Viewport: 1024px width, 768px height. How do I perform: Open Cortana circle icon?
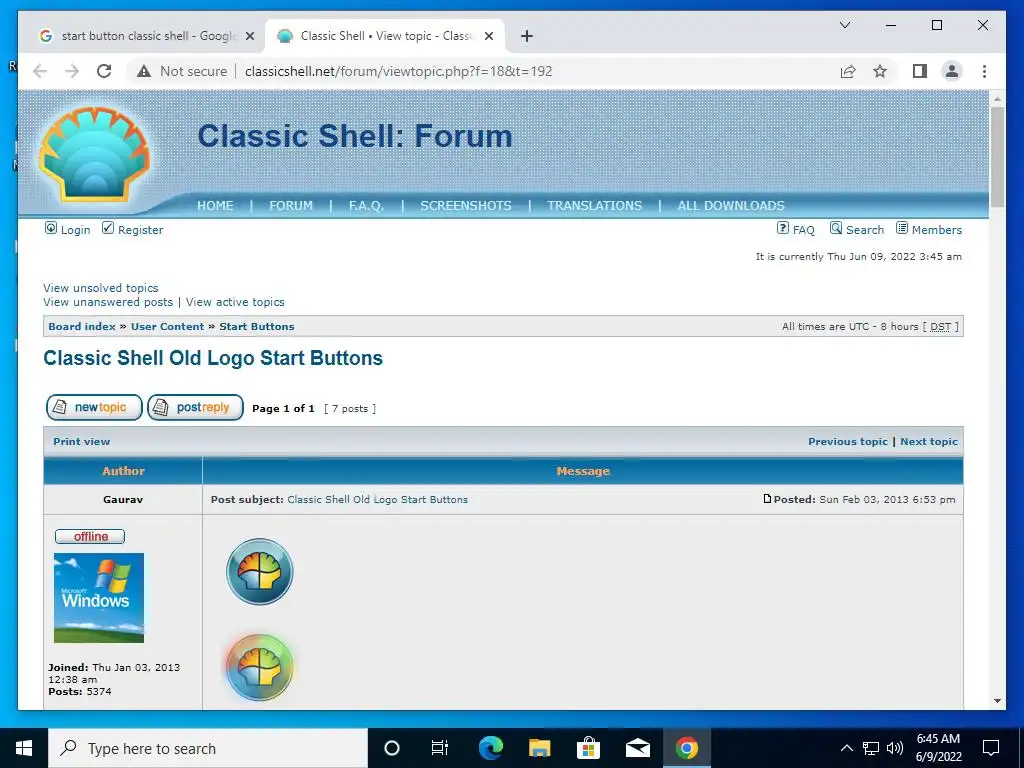click(x=391, y=748)
